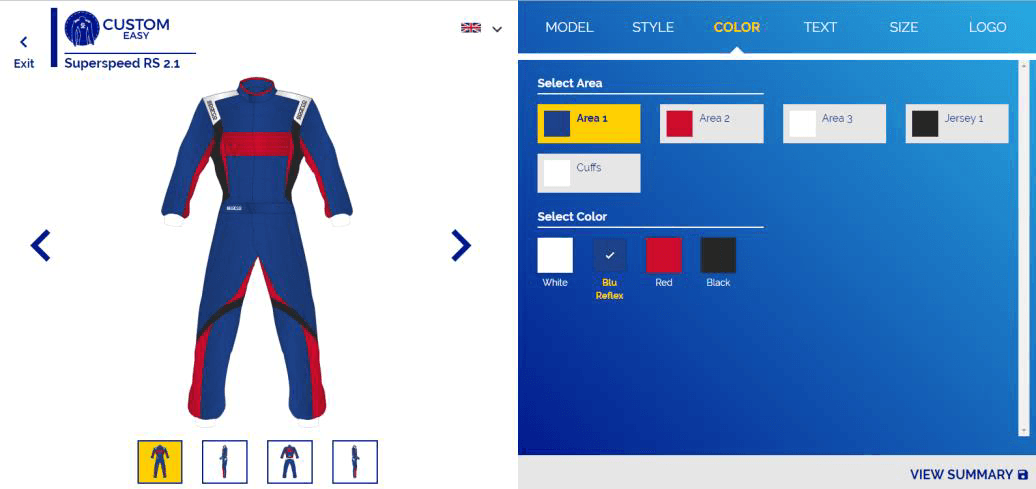The width and height of the screenshot is (1036, 489).
Task: Click the Custom Easy logo icon
Action: point(82,28)
